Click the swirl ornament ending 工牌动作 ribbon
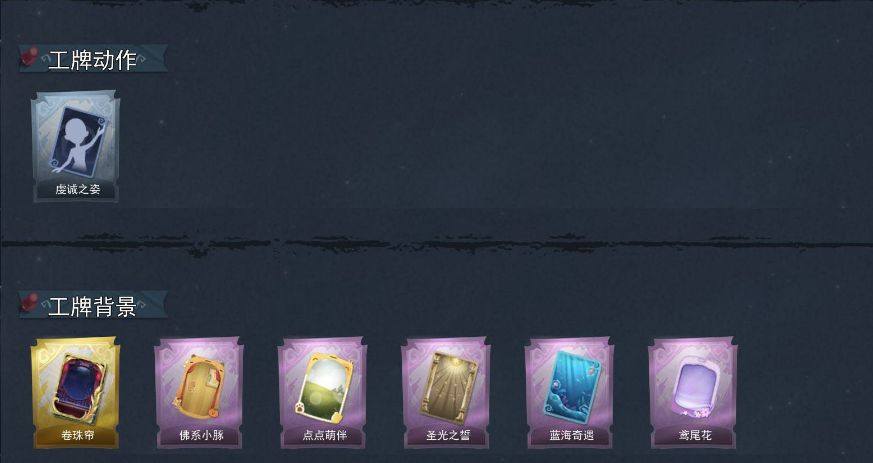Screen dimensions: 873x463 [x=142, y=58]
